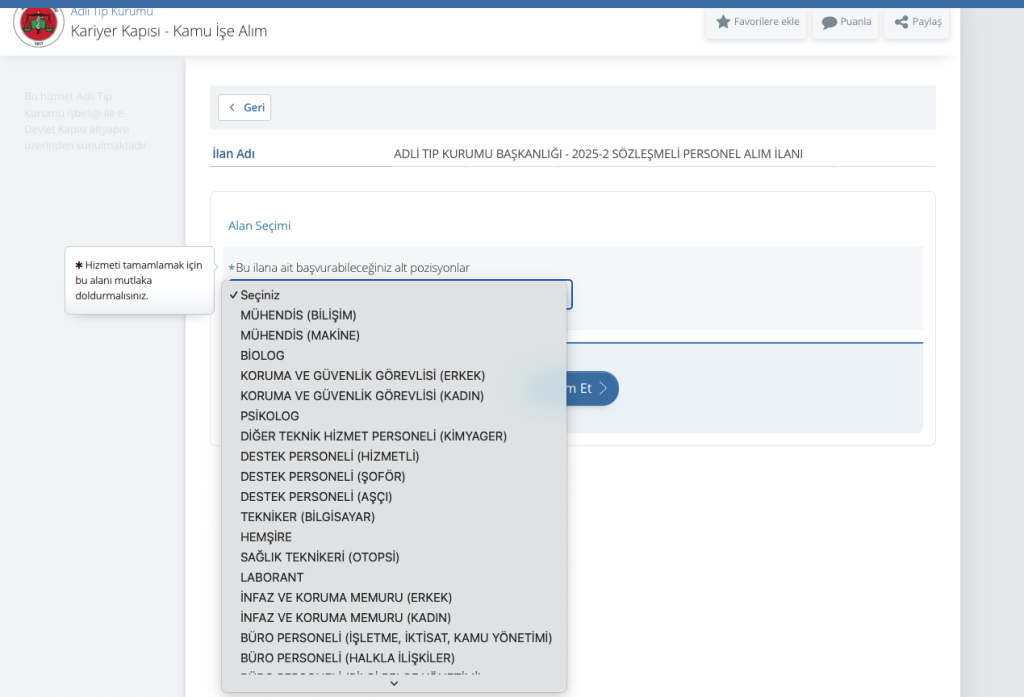Choose MÜHENDİS (MAKİNE) from the list

[x=300, y=335]
